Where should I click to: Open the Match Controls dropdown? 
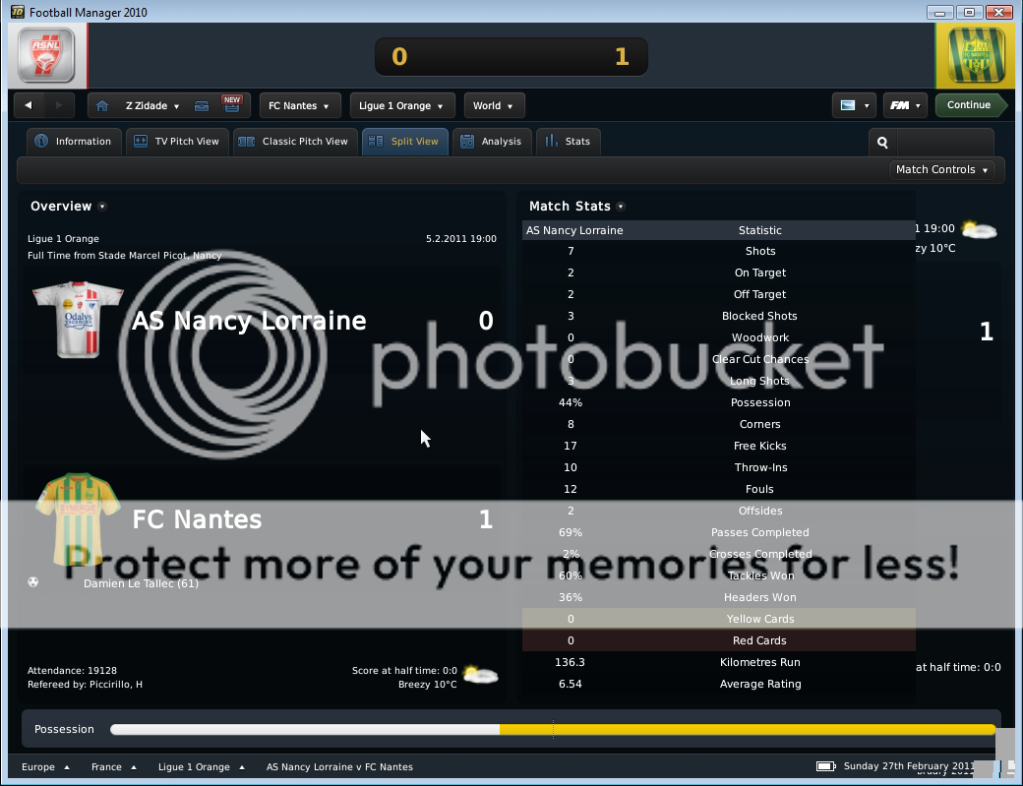941,170
